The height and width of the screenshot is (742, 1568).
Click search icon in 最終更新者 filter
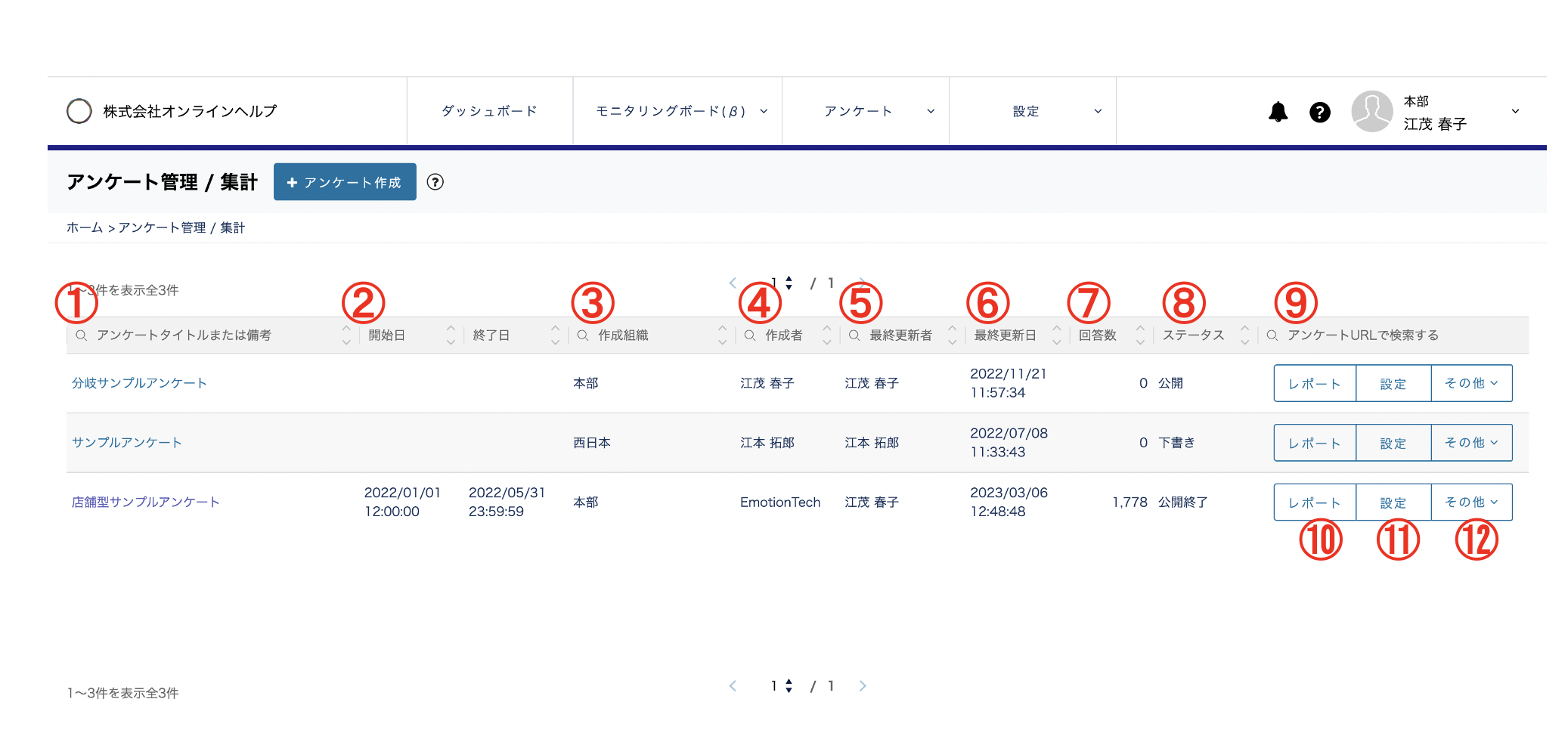[x=854, y=335]
